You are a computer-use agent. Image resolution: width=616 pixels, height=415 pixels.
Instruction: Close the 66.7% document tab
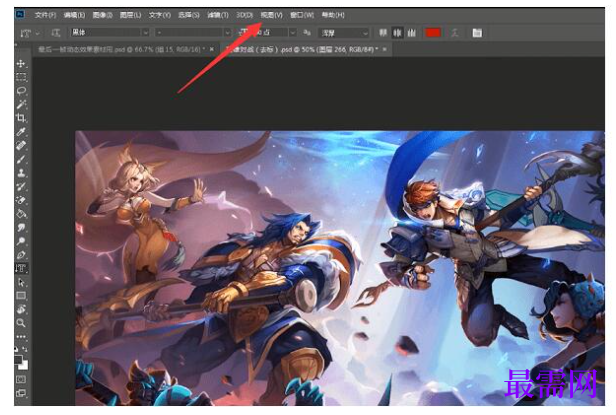pyautogui.click(x=212, y=49)
